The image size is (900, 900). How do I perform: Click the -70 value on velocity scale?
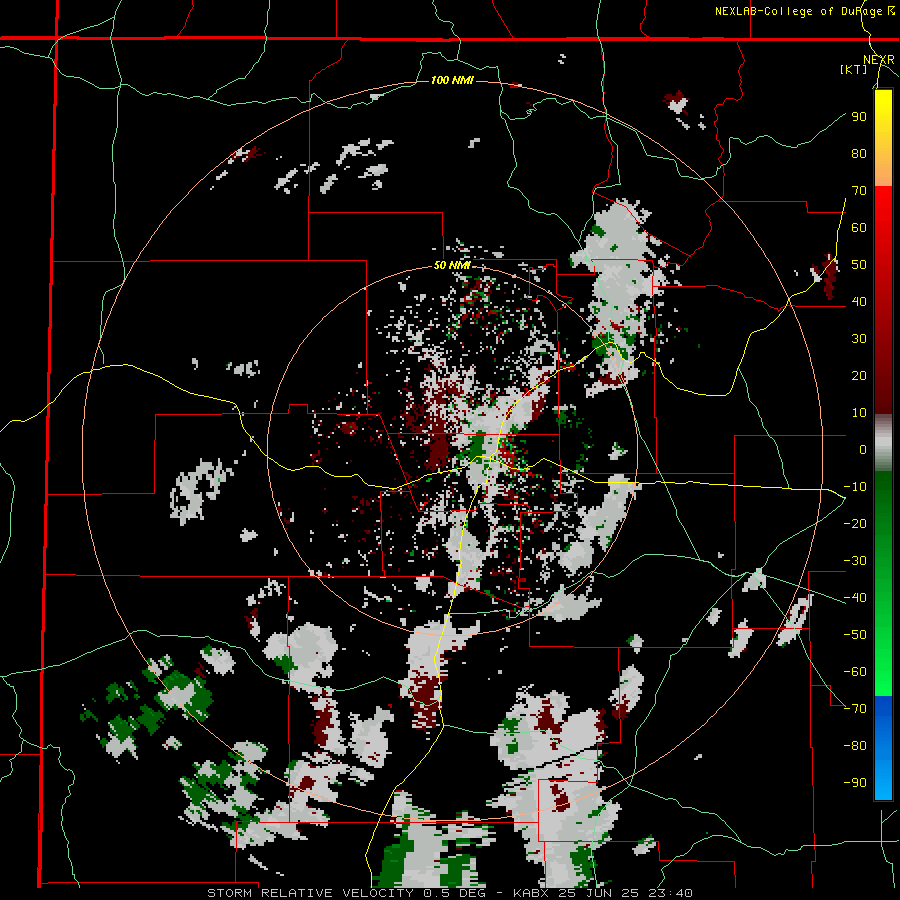click(x=855, y=708)
